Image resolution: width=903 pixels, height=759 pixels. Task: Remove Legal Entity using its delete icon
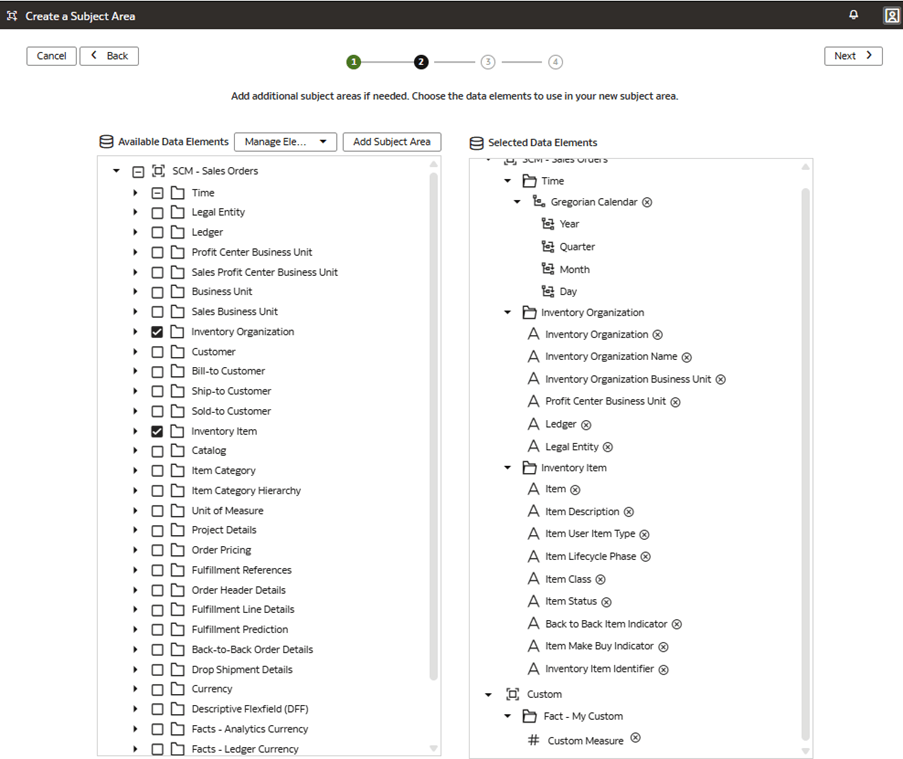(608, 446)
